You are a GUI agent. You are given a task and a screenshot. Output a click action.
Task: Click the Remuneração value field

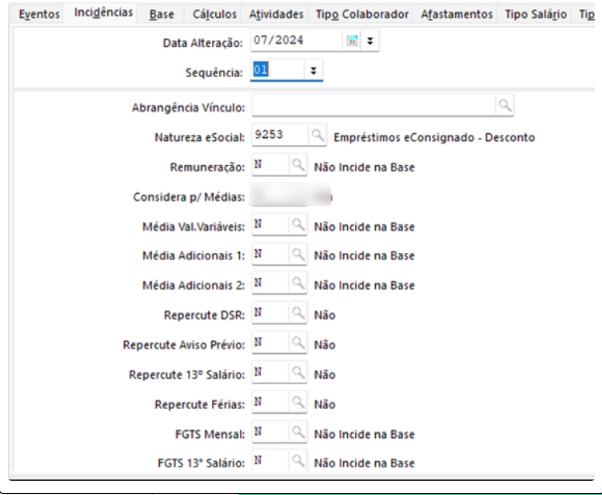click(x=270, y=165)
